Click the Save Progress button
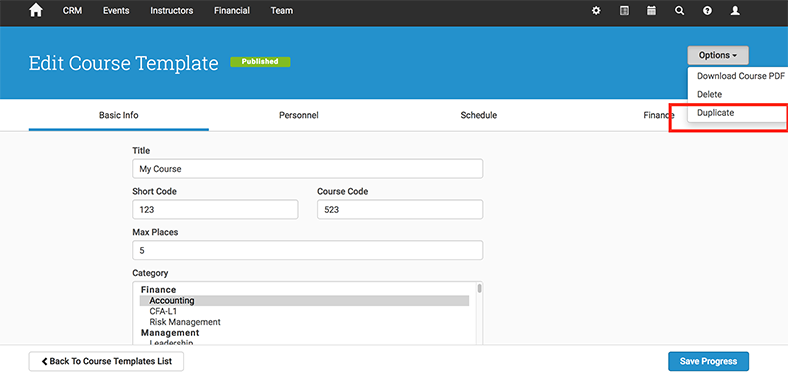 pos(708,361)
